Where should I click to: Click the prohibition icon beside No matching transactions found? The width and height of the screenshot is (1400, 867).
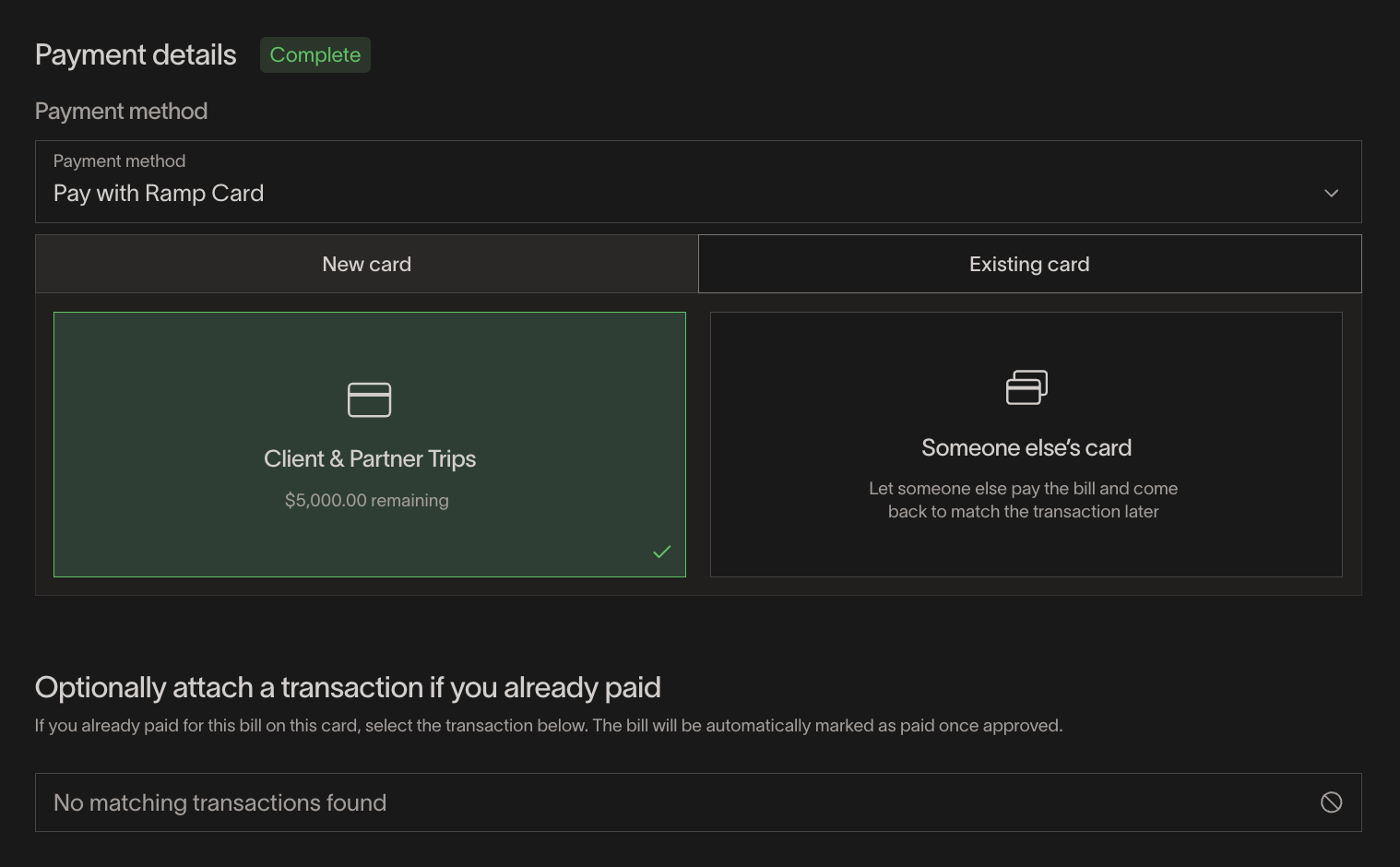(x=1331, y=802)
